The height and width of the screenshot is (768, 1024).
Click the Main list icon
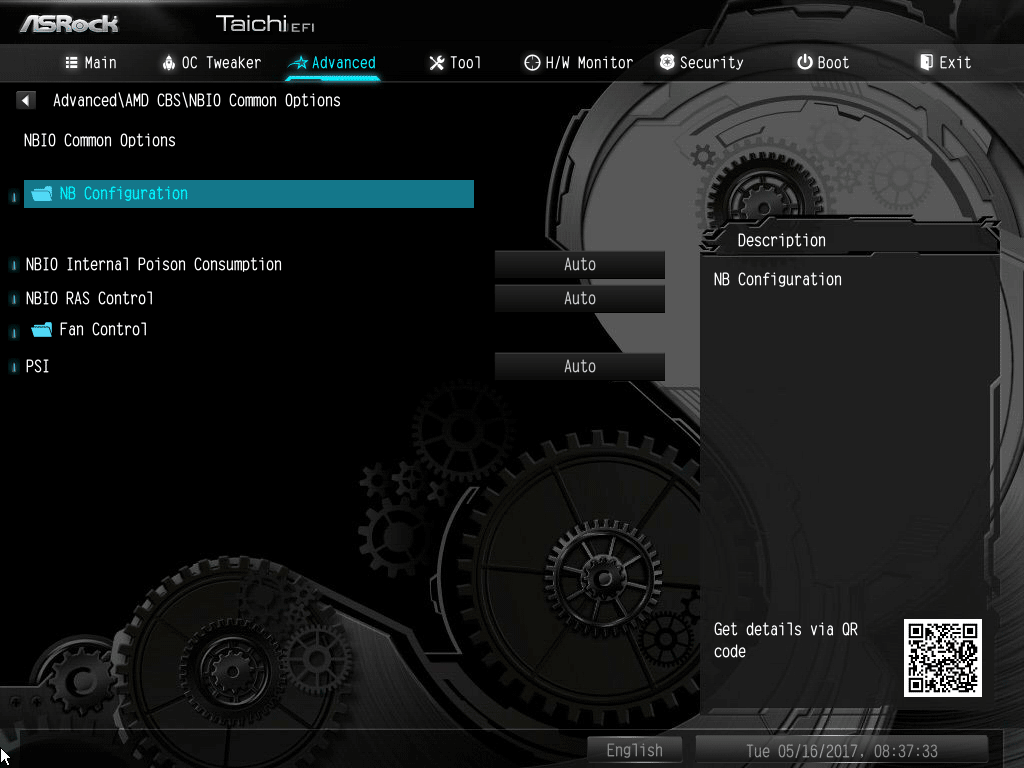[x=71, y=63]
